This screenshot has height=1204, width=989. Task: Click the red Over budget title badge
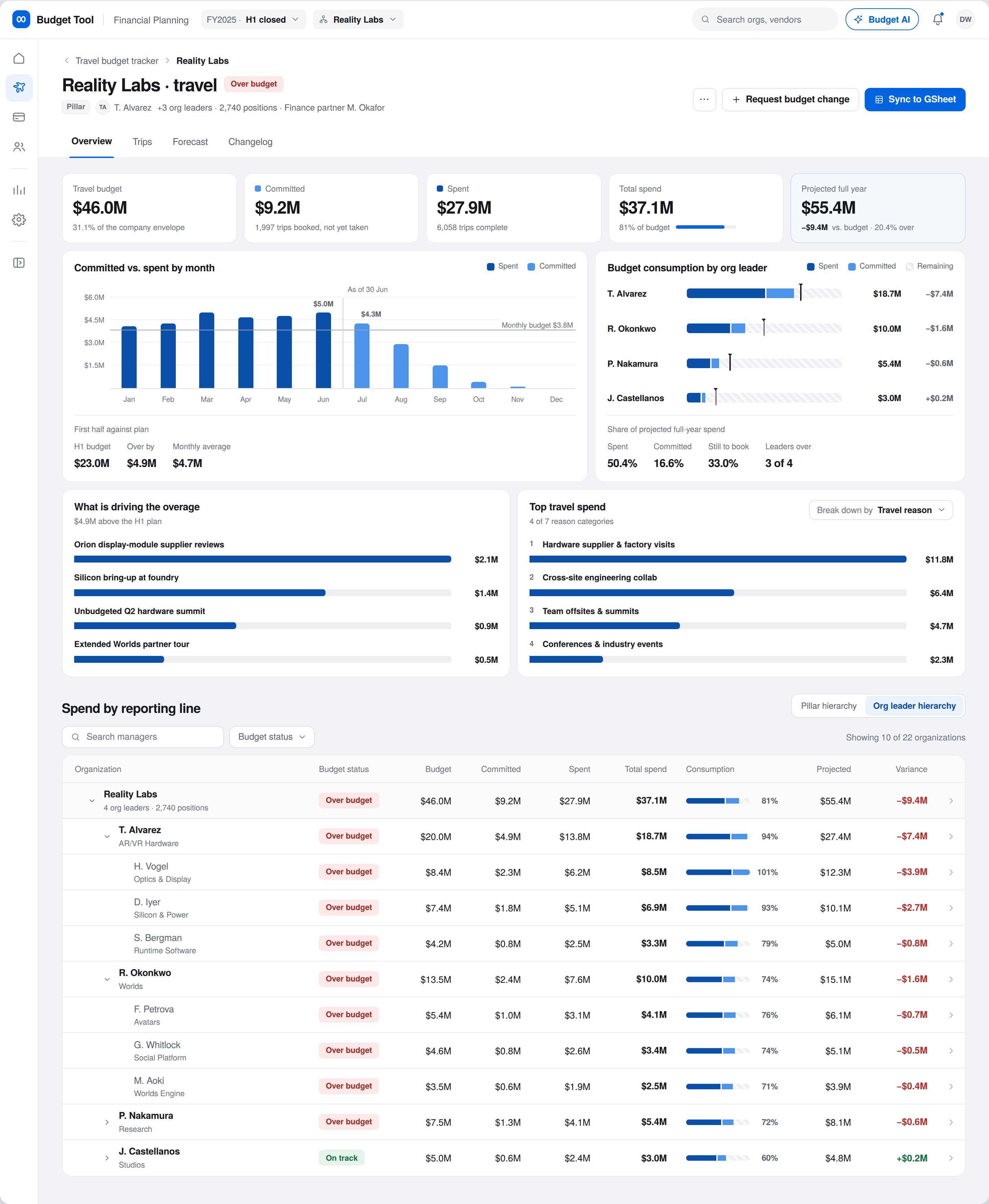pos(253,84)
